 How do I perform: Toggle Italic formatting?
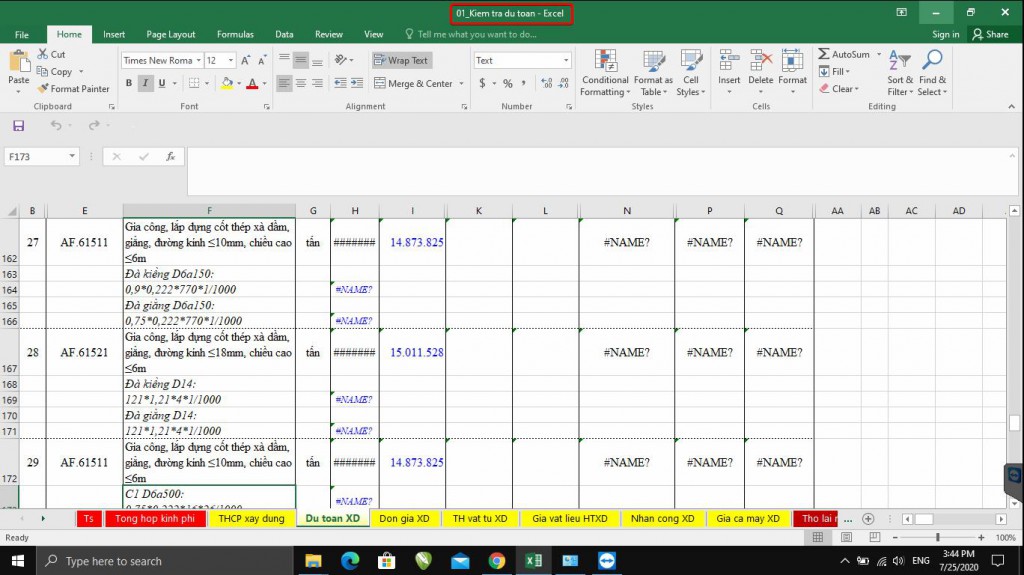tap(145, 83)
